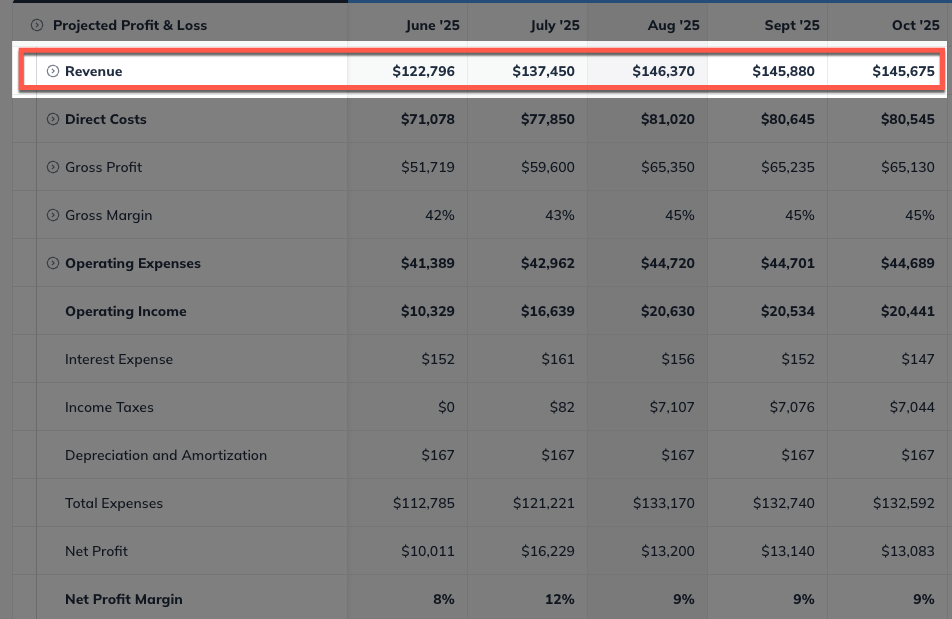
Task: Collapse the Operating Expenses section
Action: tap(52, 263)
